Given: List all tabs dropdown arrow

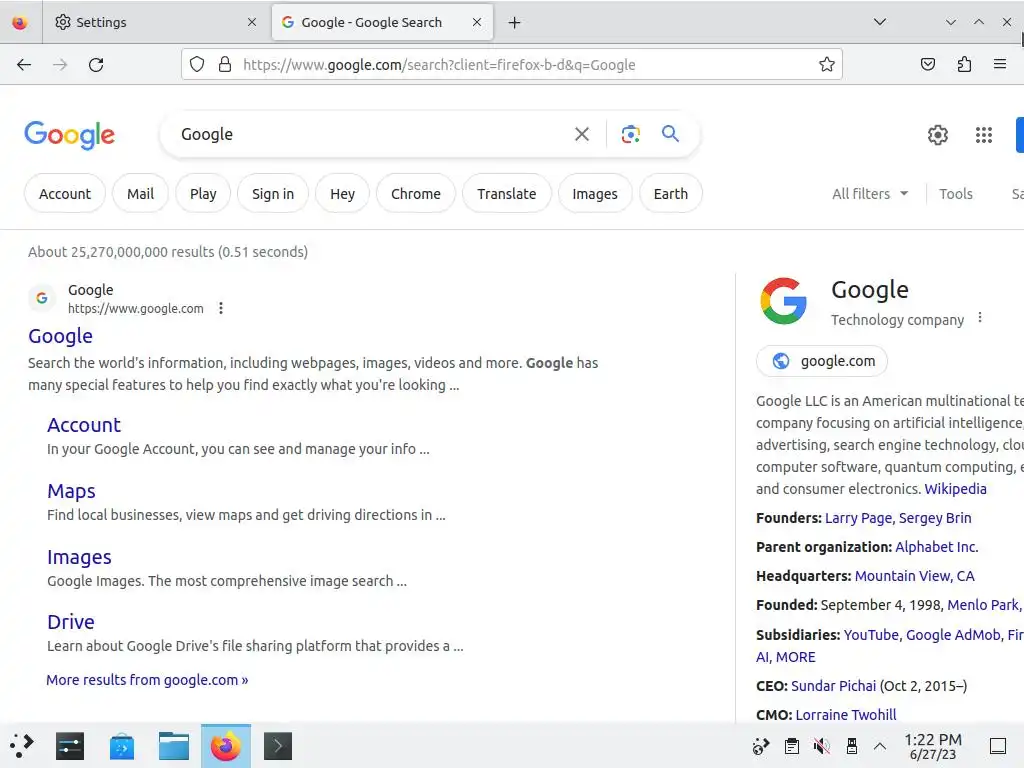Looking at the screenshot, I should (880, 22).
